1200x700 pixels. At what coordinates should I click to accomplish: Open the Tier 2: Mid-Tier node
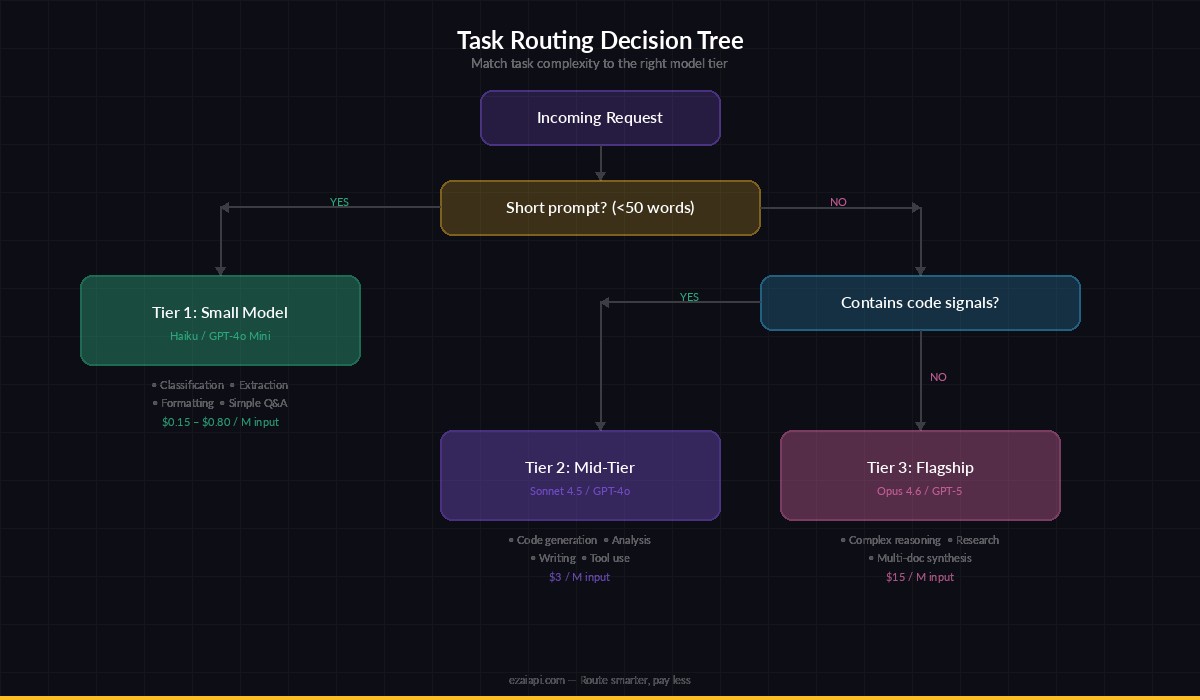coord(580,467)
